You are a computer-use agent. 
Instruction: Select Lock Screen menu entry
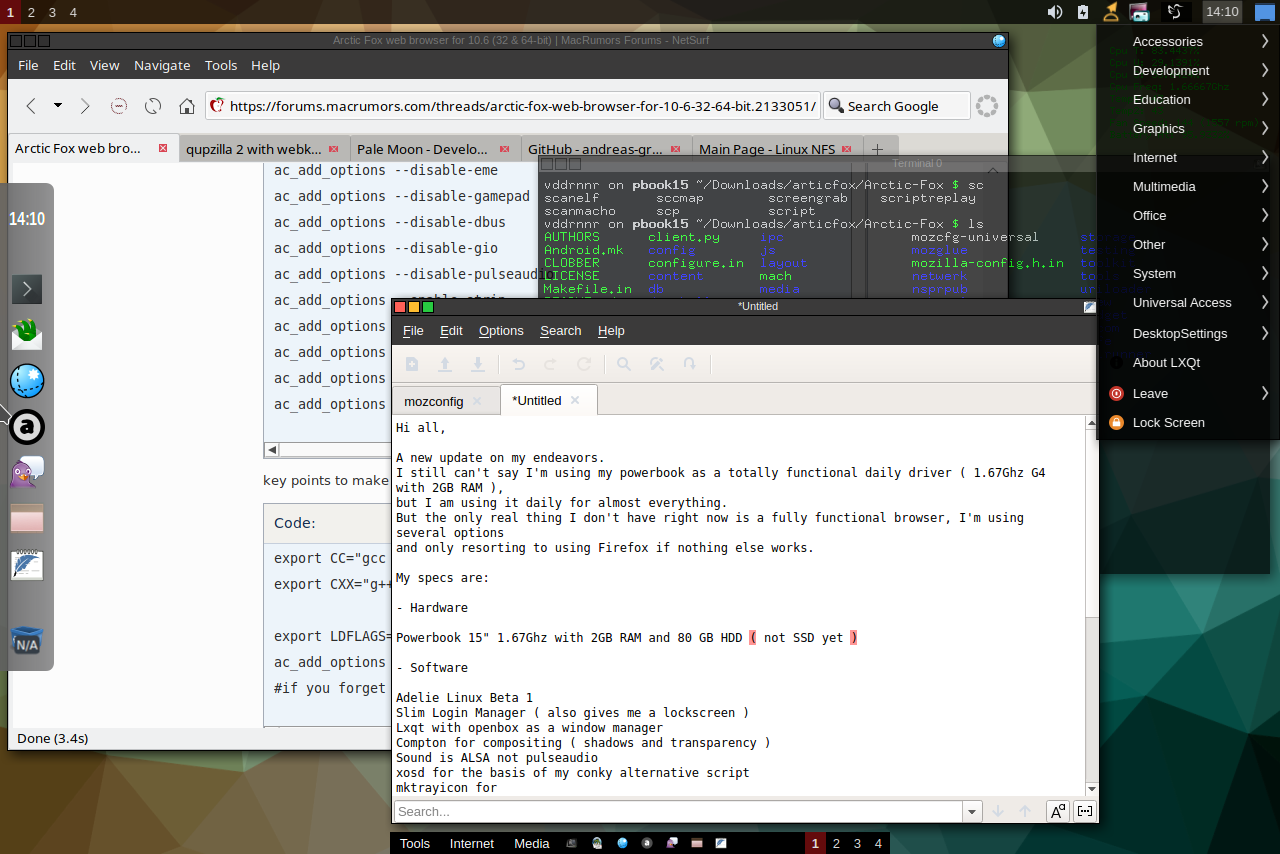1188,422
